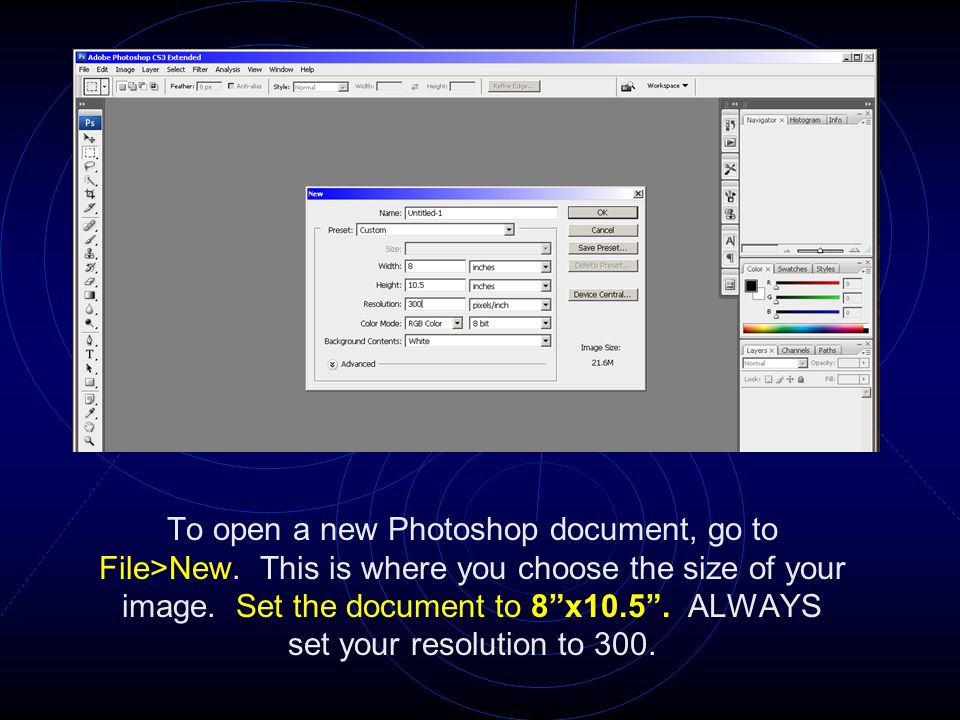Open the Workspace dropdown
The width and height of the screenshot is (960, 720).
(667, 86)
